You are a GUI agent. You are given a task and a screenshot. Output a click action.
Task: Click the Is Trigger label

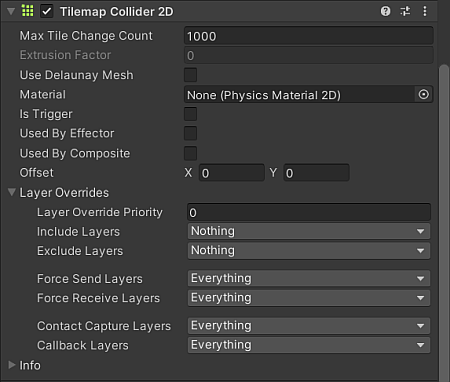point(46,114)
